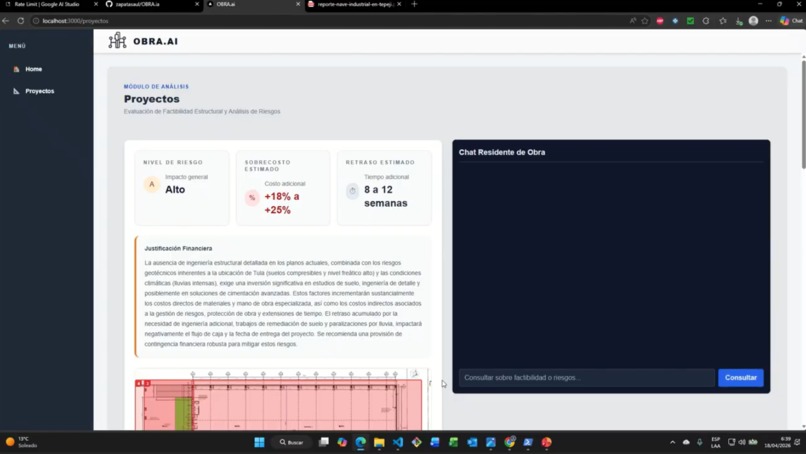Open Microsoft Edge from the taskbar
The height and width of the screenshot is (454, 806).
point(361,442)
